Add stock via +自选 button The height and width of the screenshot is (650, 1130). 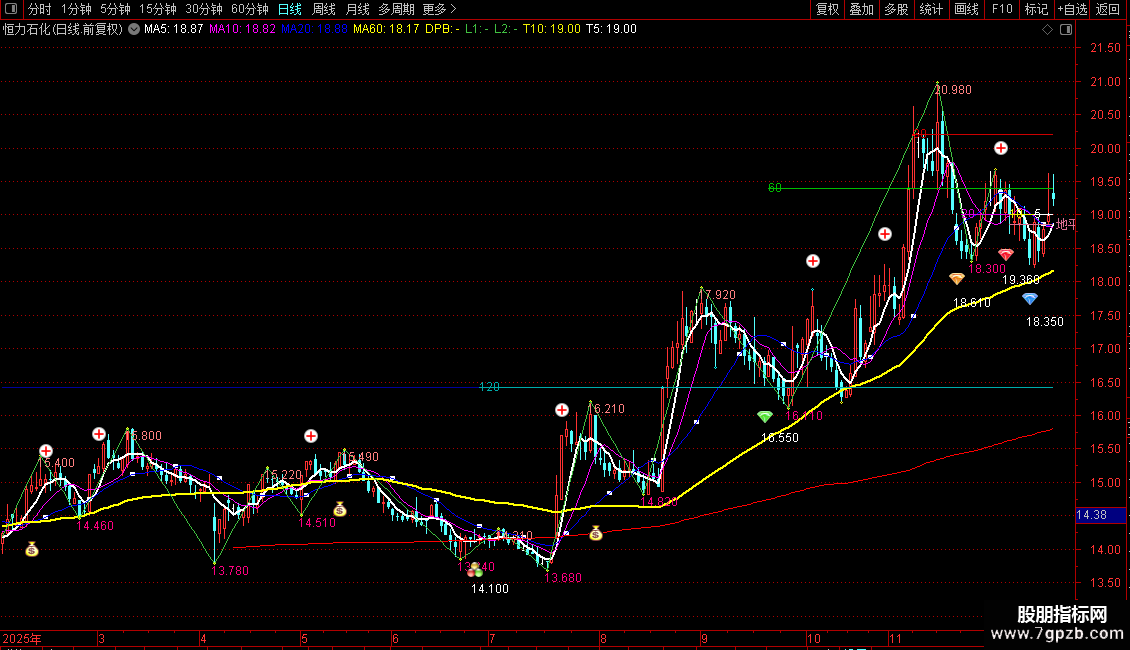coord(1072,9)
